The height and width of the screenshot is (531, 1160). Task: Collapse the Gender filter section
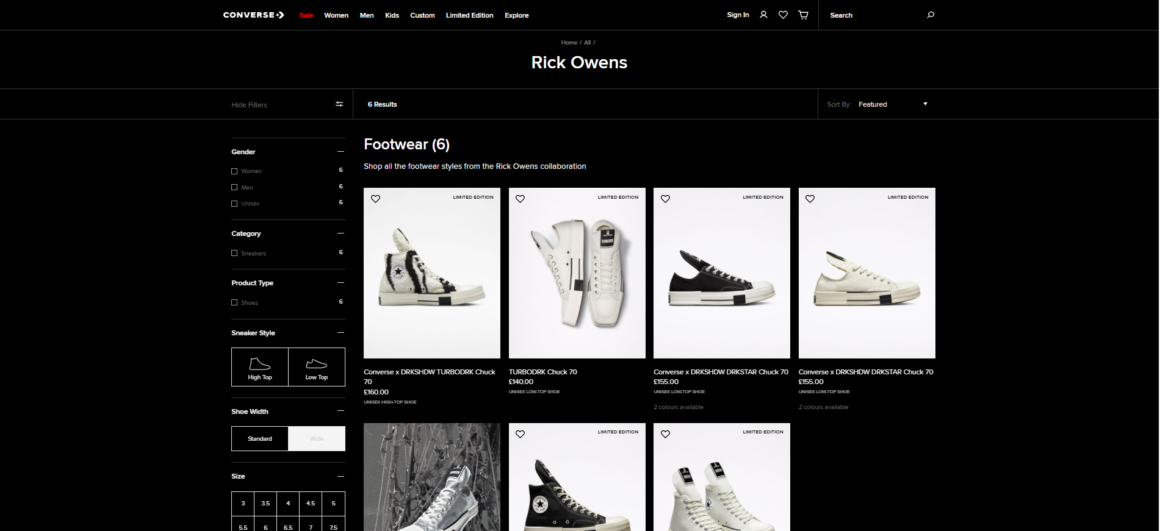(x=340, y=152)
